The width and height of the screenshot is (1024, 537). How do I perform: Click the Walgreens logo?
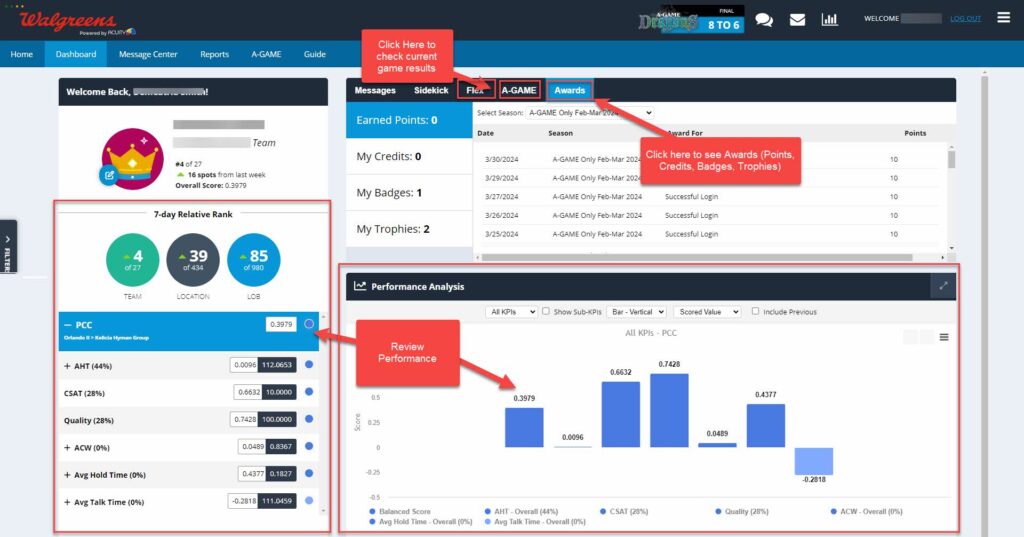click(x=68, y=21)
